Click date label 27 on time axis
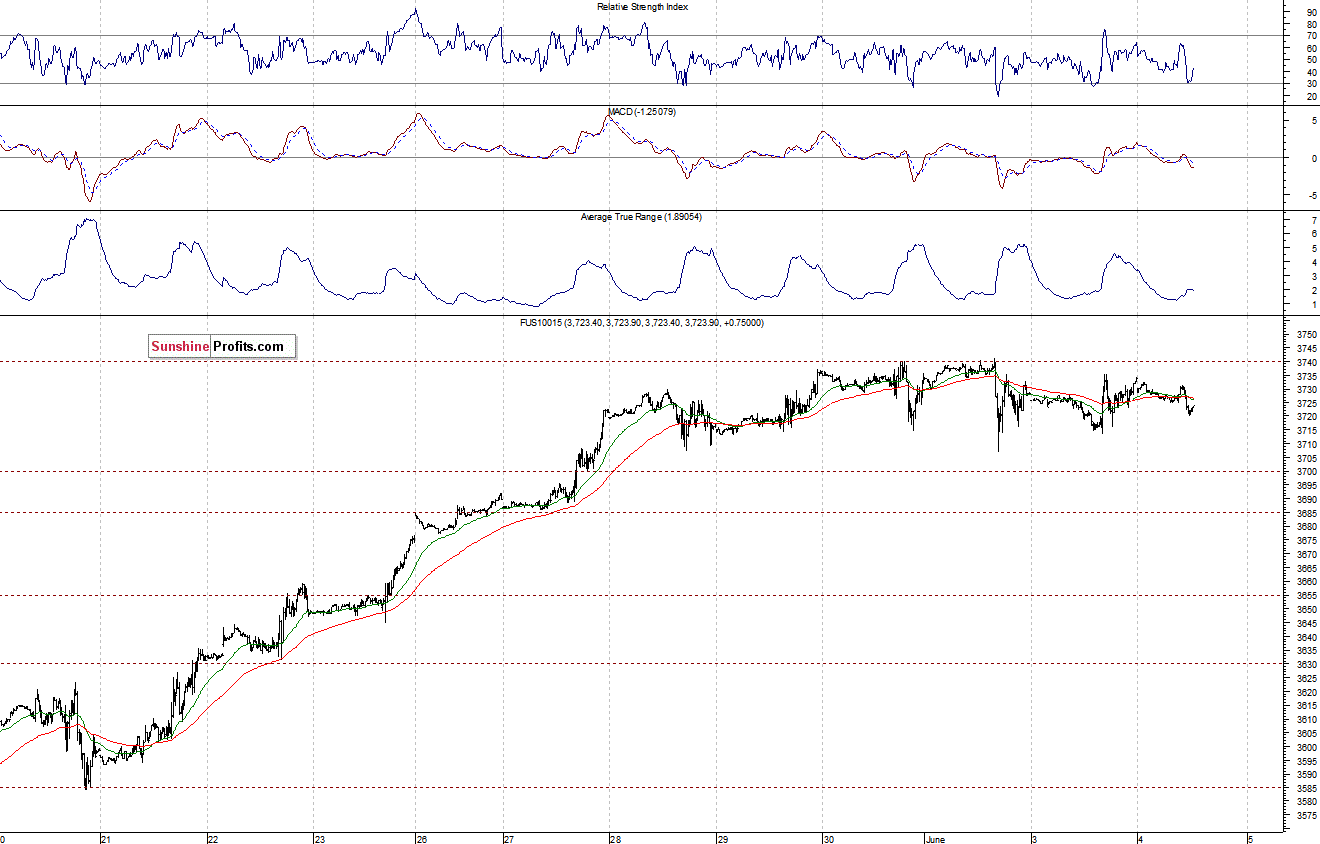Viewport: 1320px width, 844px height. click(x=509, y=839)
